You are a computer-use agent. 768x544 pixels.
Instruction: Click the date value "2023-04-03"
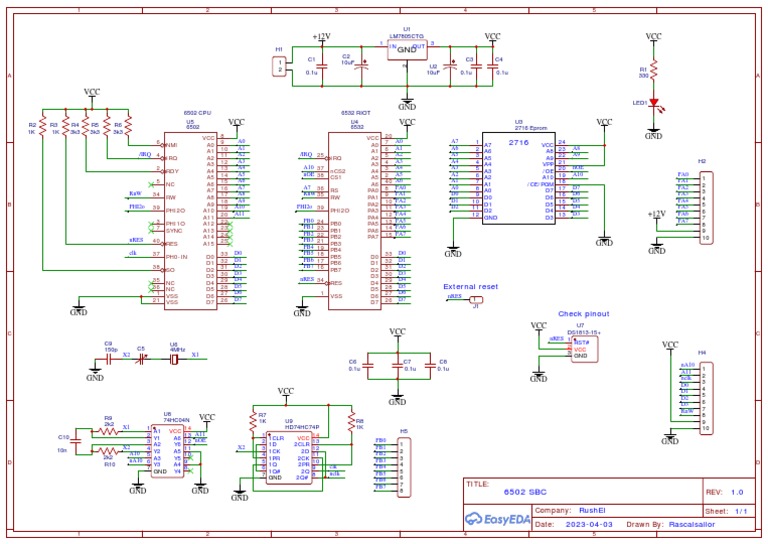[589, 524]
